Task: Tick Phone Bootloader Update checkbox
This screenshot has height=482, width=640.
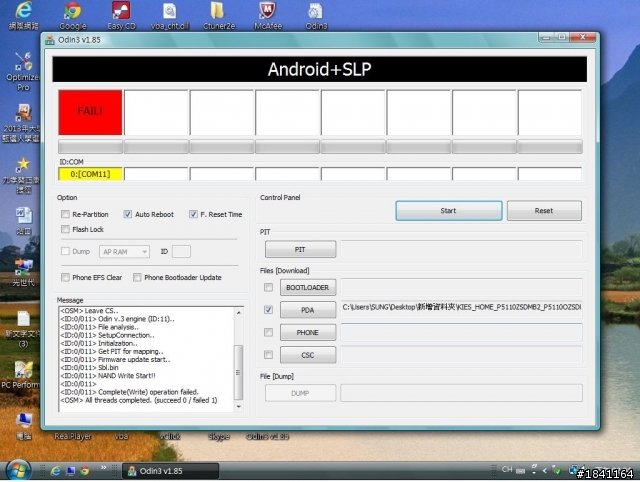Action: pyautogui.click(x=137, y=278)
